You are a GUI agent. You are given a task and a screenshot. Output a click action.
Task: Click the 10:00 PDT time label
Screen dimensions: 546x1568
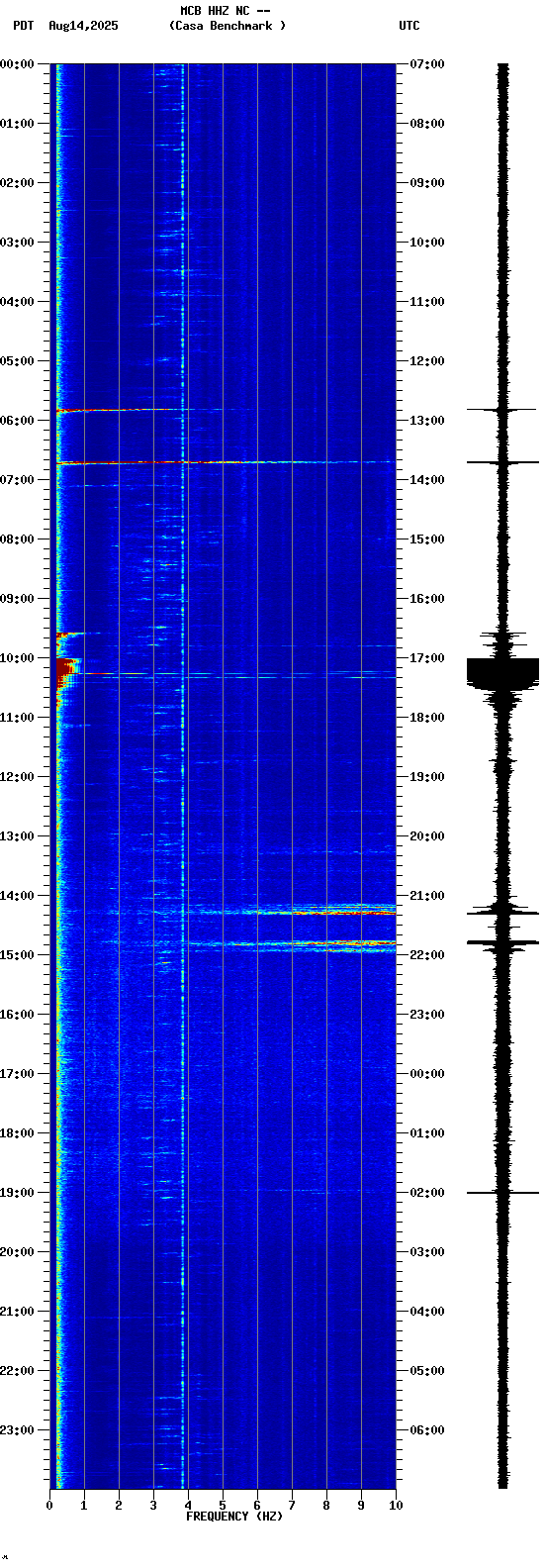point(17,657)
